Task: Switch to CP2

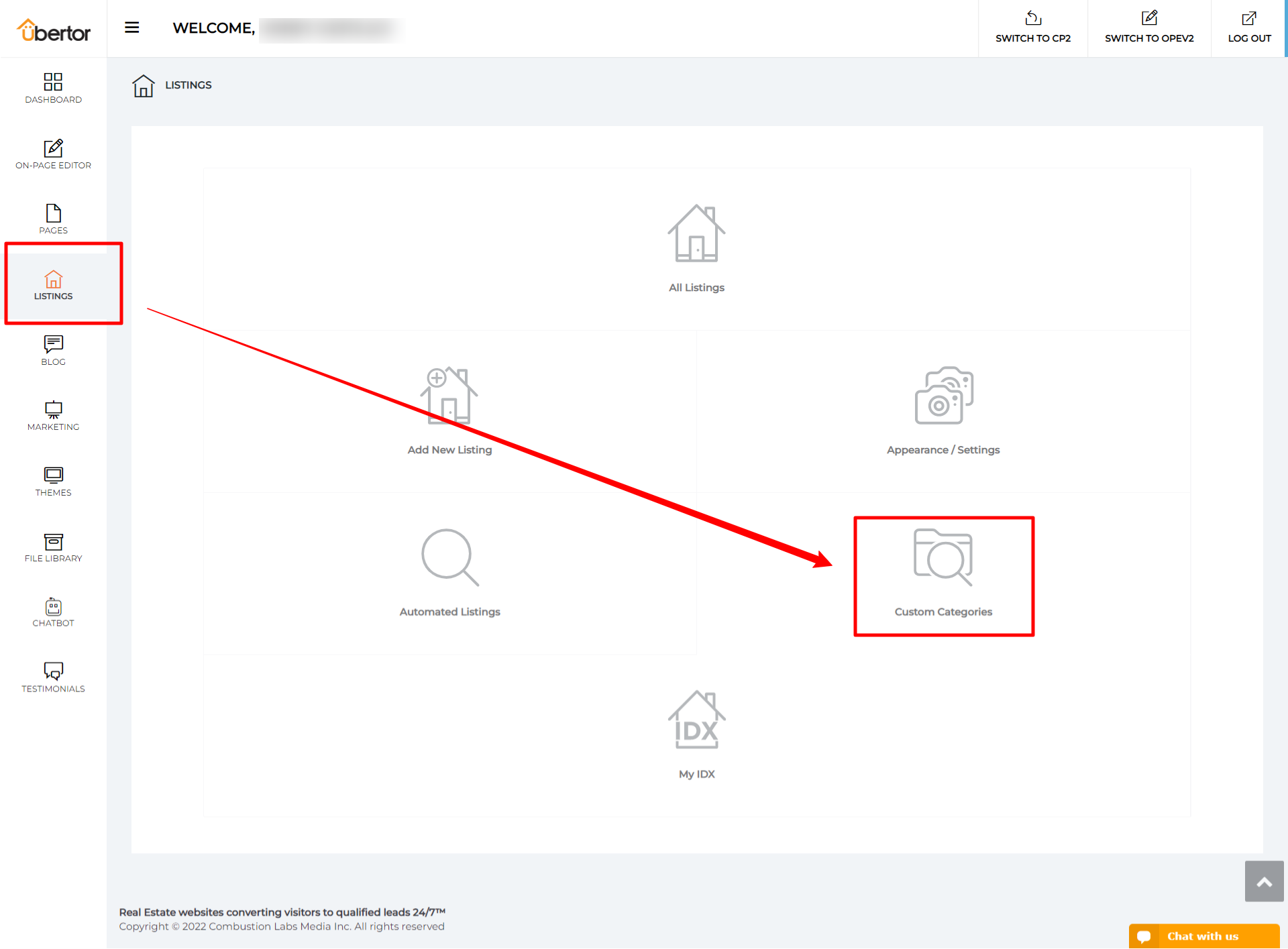Action: pyautogui.click(x=1032, y=27)
